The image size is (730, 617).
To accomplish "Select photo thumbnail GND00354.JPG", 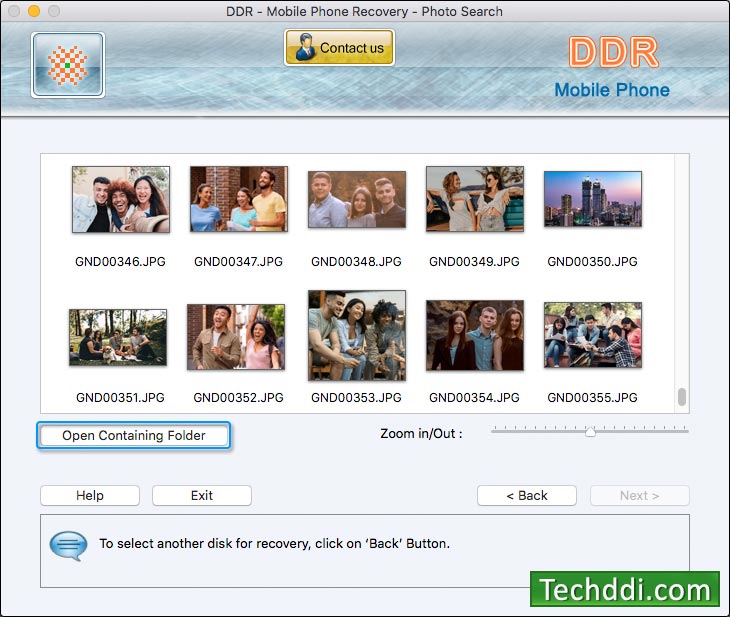I will (x=475, y=335).
